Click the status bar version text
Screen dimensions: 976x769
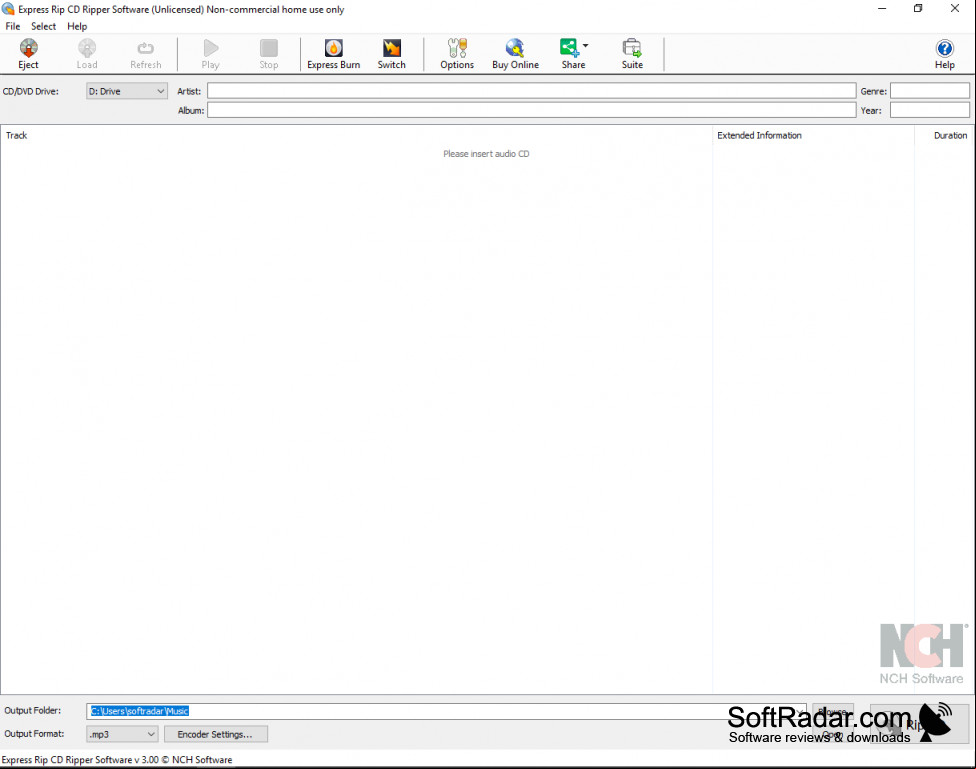click(x=117, y=760)
